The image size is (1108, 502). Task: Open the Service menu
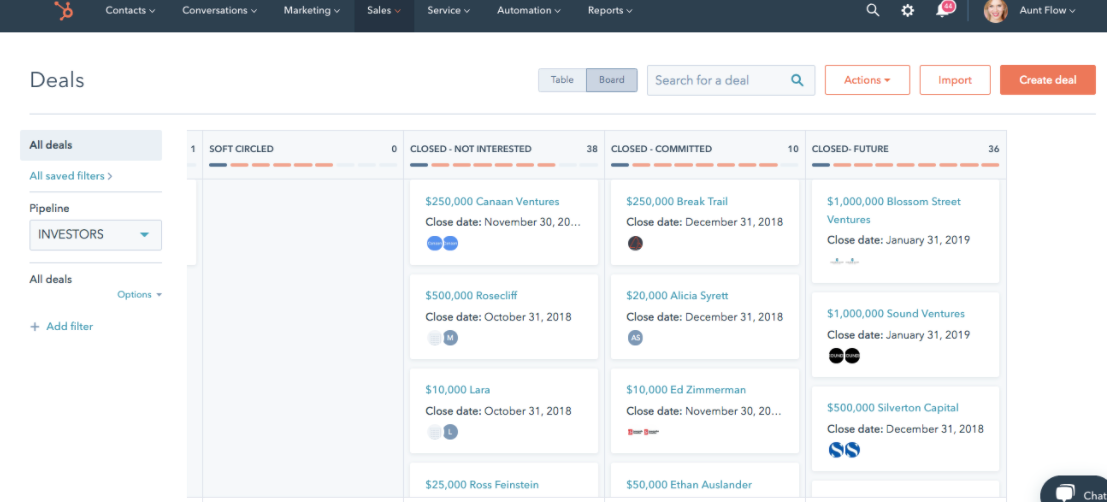[x=449, y=11]
